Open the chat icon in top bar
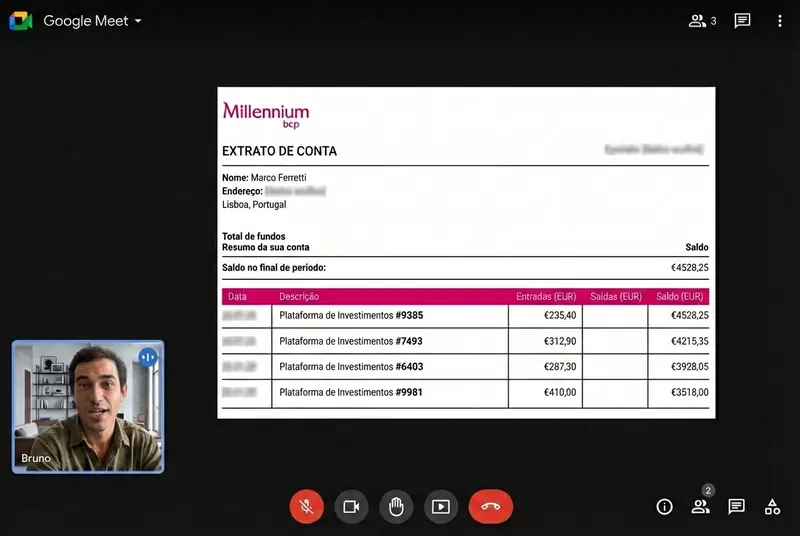800x536 pixels. [742, 21]
